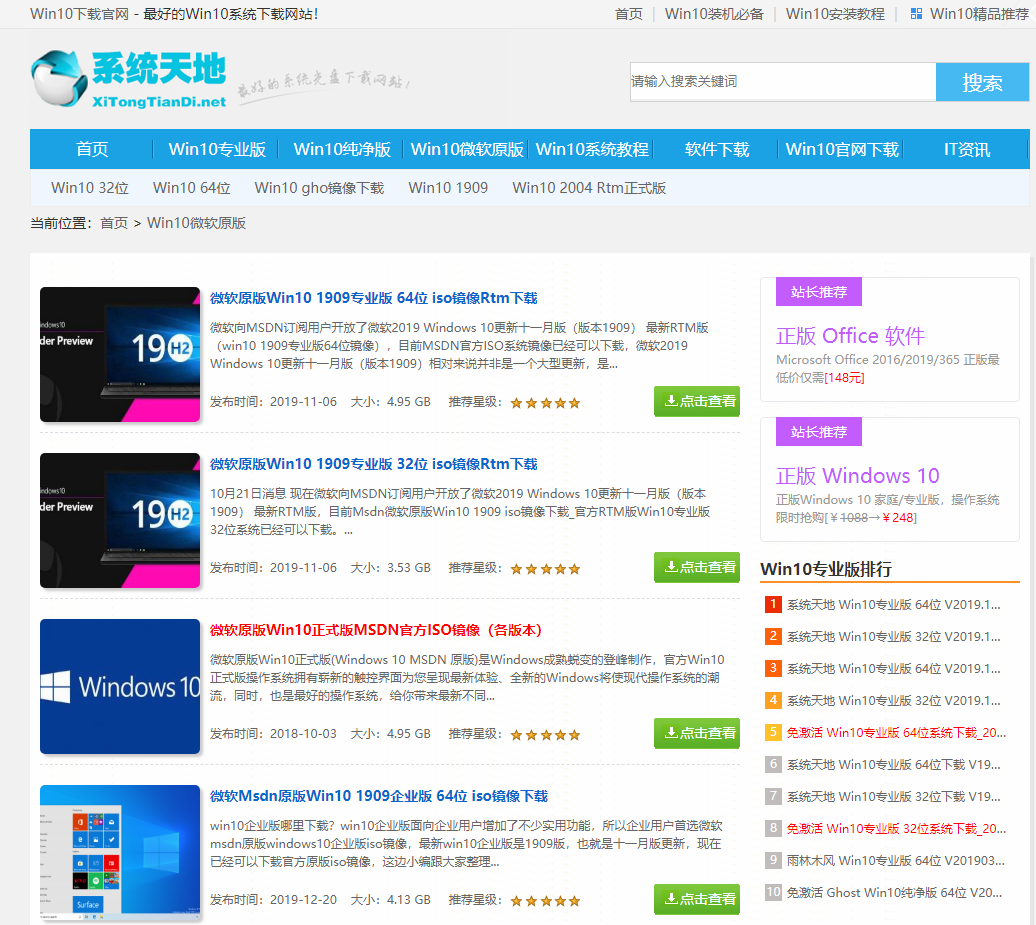Select IT资讯 navigation item

click(x=967, y=149)
